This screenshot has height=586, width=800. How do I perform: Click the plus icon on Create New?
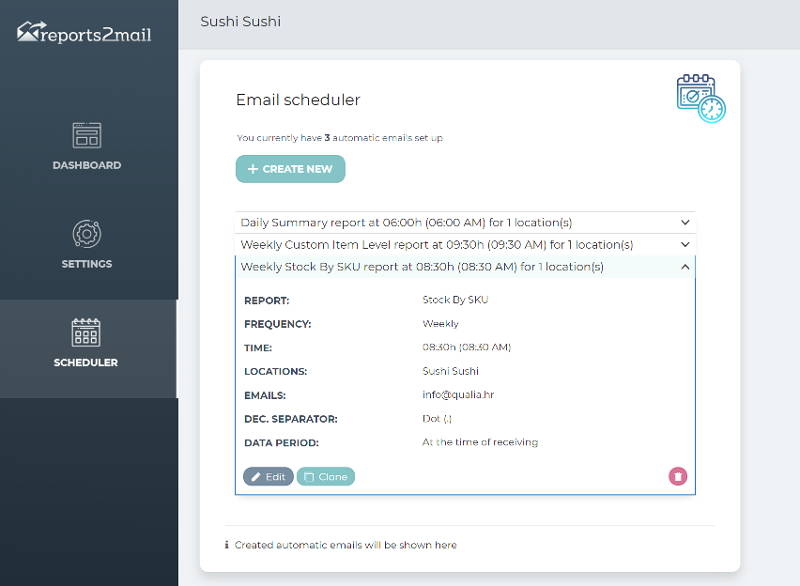click(253, 169)
